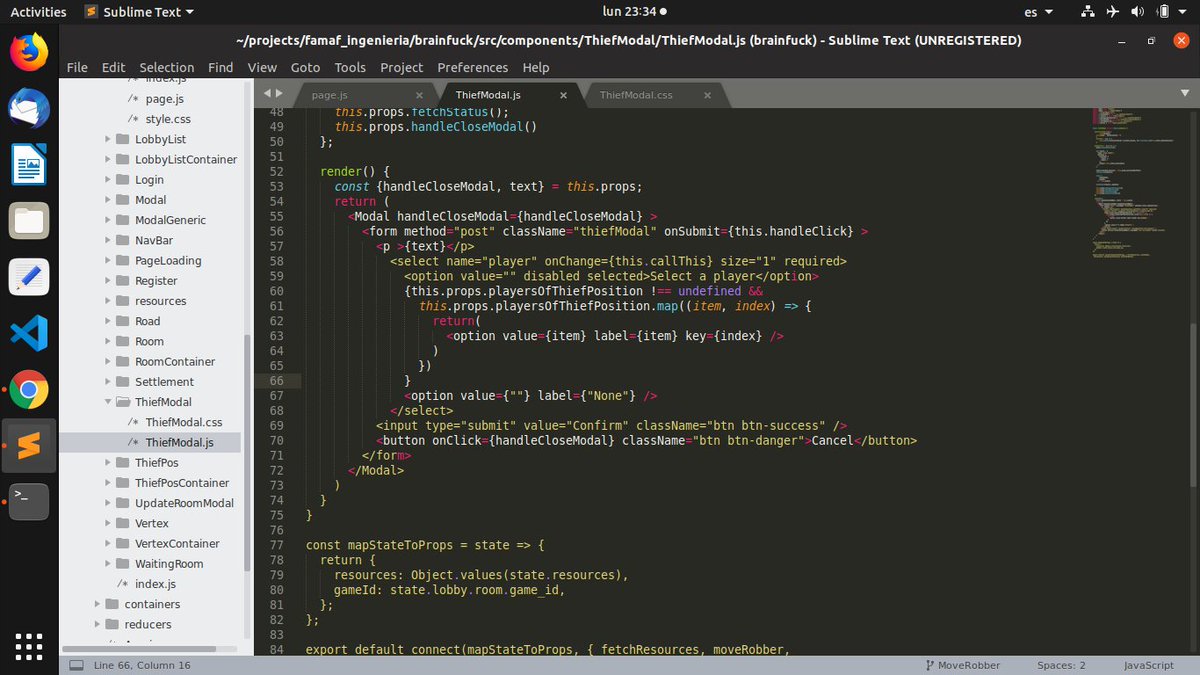Viewport: 1200px width, 675px height.
Task: Click line number 77 in gutter
Action: click(x=276, y=545)
